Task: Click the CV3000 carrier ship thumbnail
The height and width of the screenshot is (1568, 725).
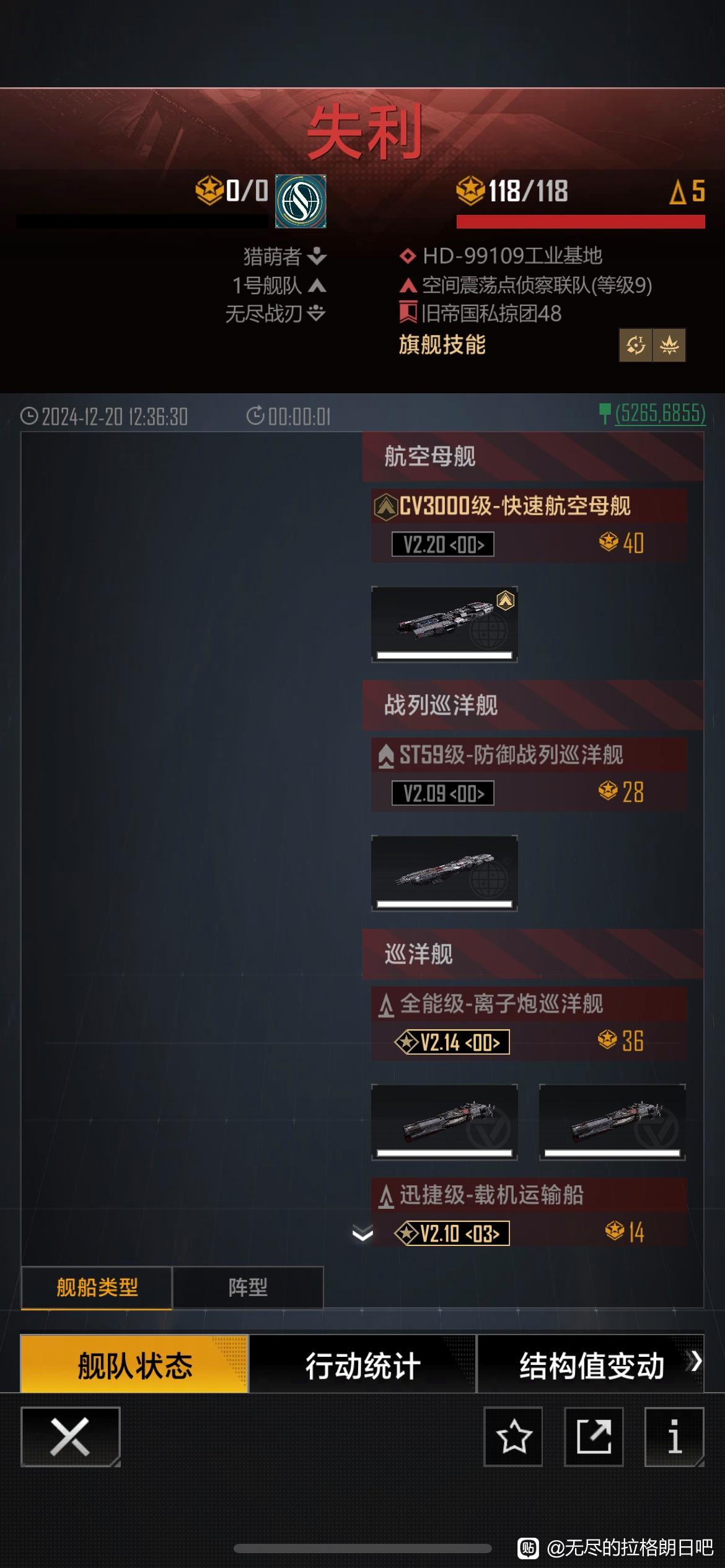Action: tap(444, 624)
